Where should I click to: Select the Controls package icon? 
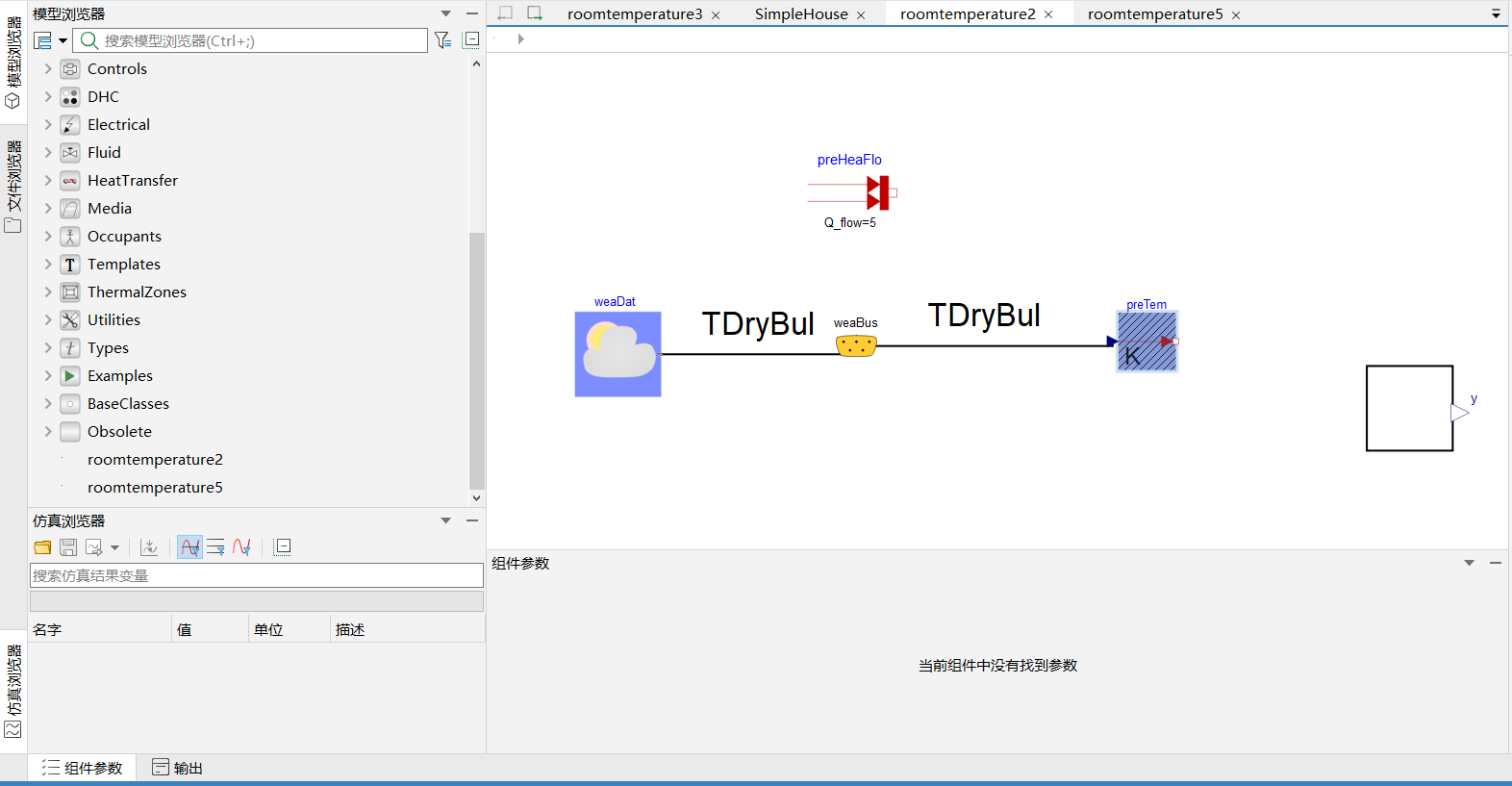70,69
